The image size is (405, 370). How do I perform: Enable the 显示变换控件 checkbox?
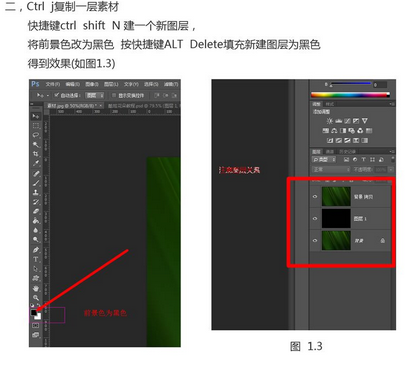click(x=114, y=95)
